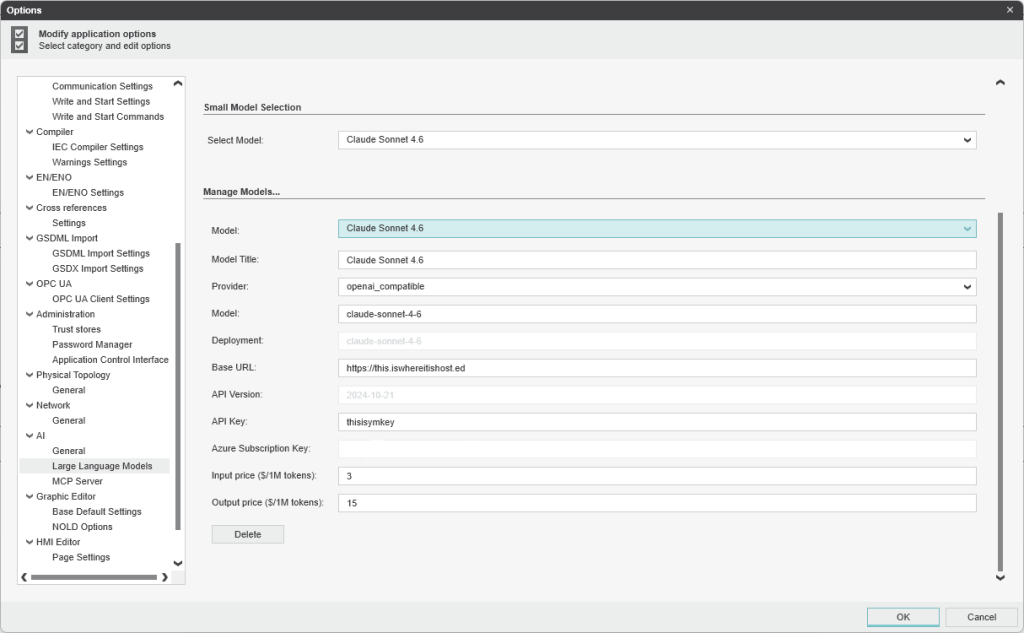Open the Select Model dropdown
Image resolution: width=1024 pixels, height=633 pixels.
pyautogui.click(x=657, y=140)
